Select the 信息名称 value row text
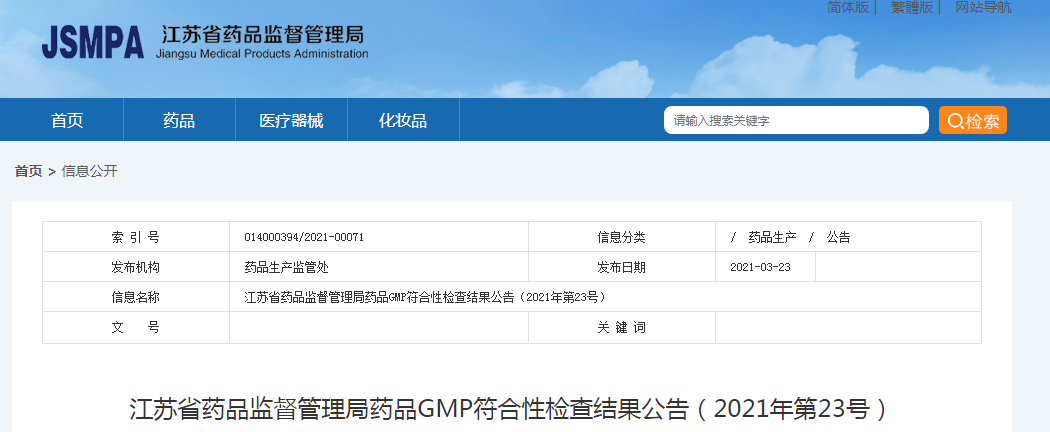 425,297
